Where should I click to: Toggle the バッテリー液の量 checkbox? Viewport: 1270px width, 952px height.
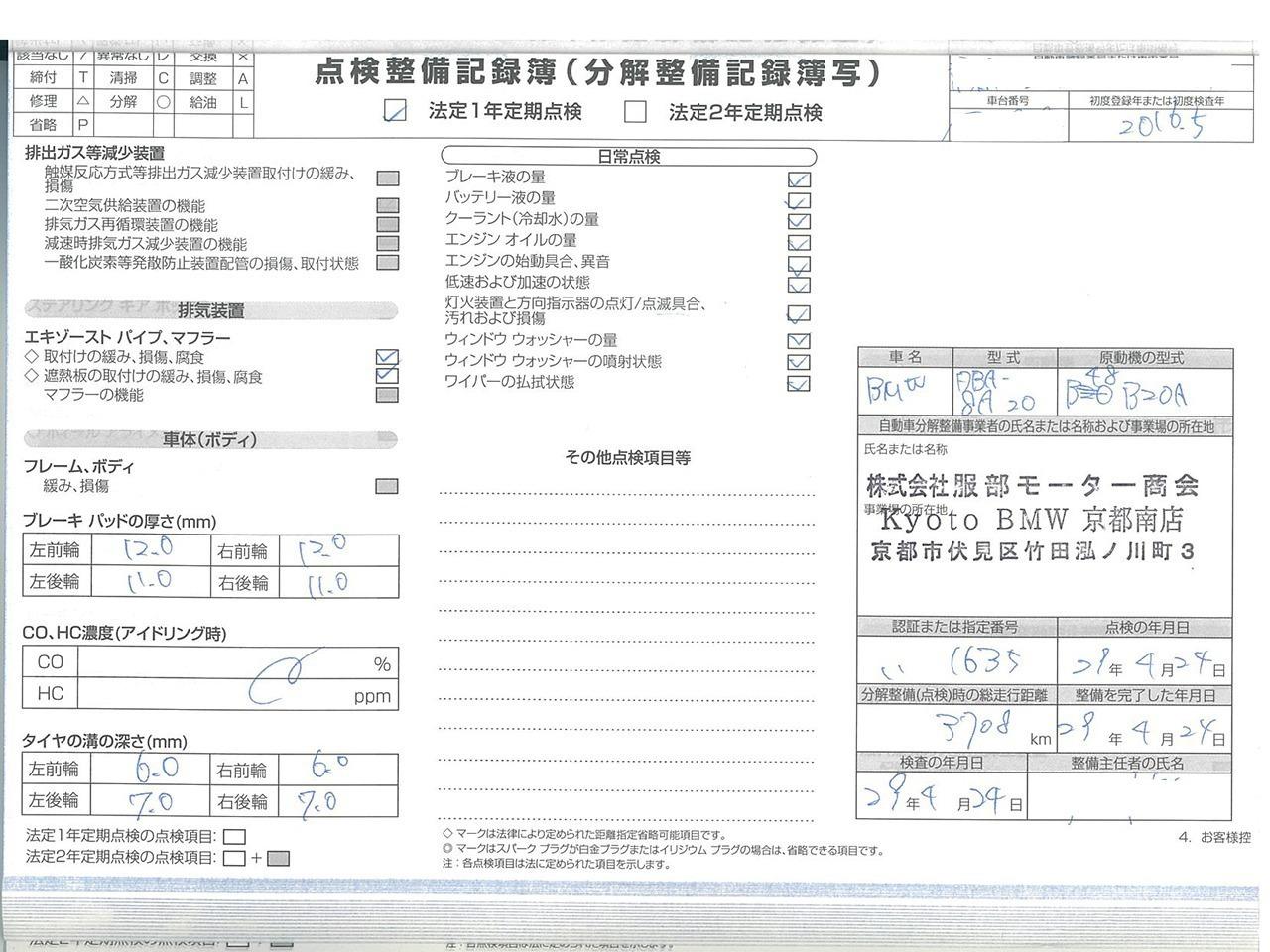pyautogui.click(x=799, y=199)
